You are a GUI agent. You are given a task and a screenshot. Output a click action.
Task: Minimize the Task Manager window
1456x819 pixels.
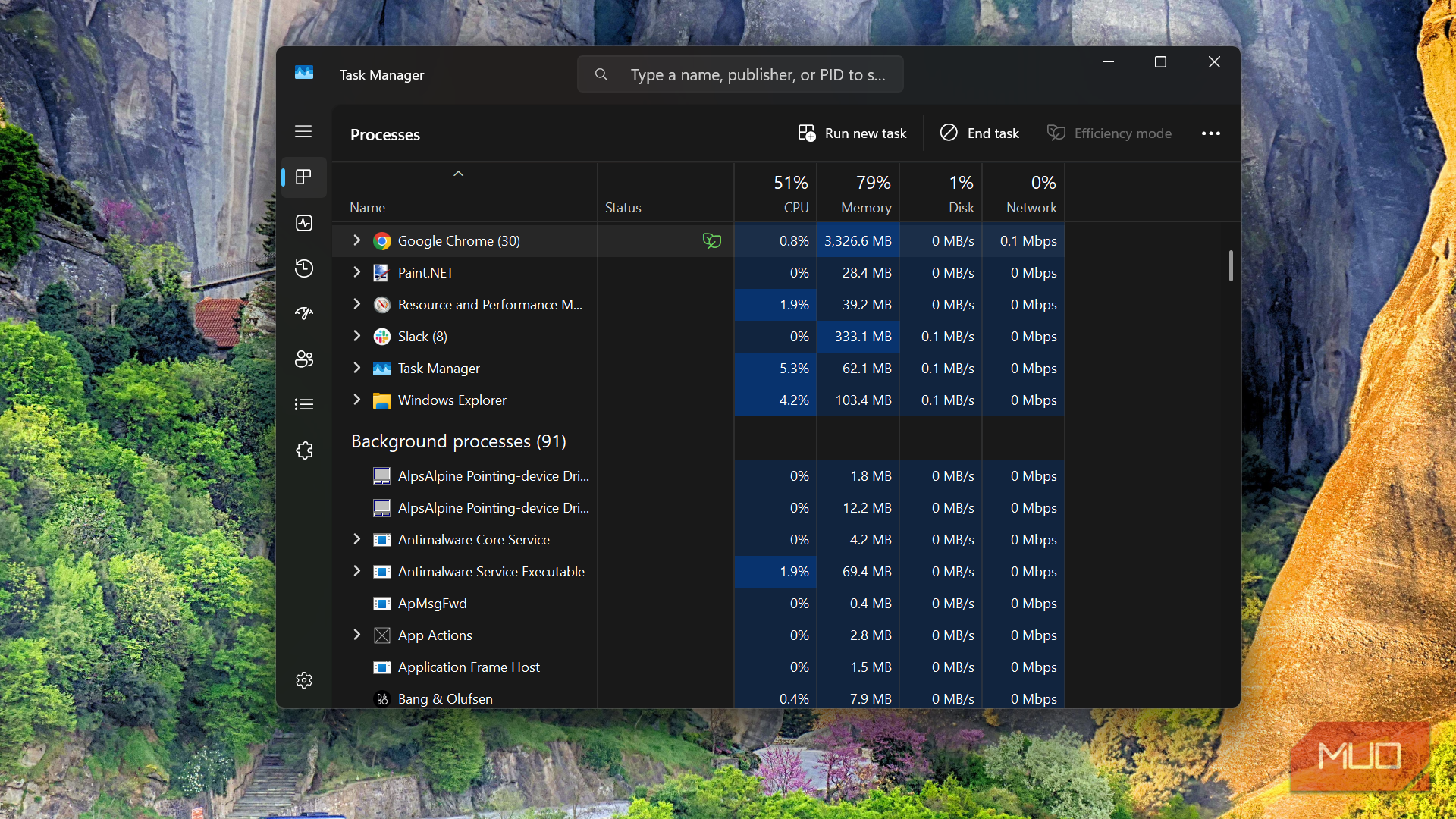click(1108, 62)
